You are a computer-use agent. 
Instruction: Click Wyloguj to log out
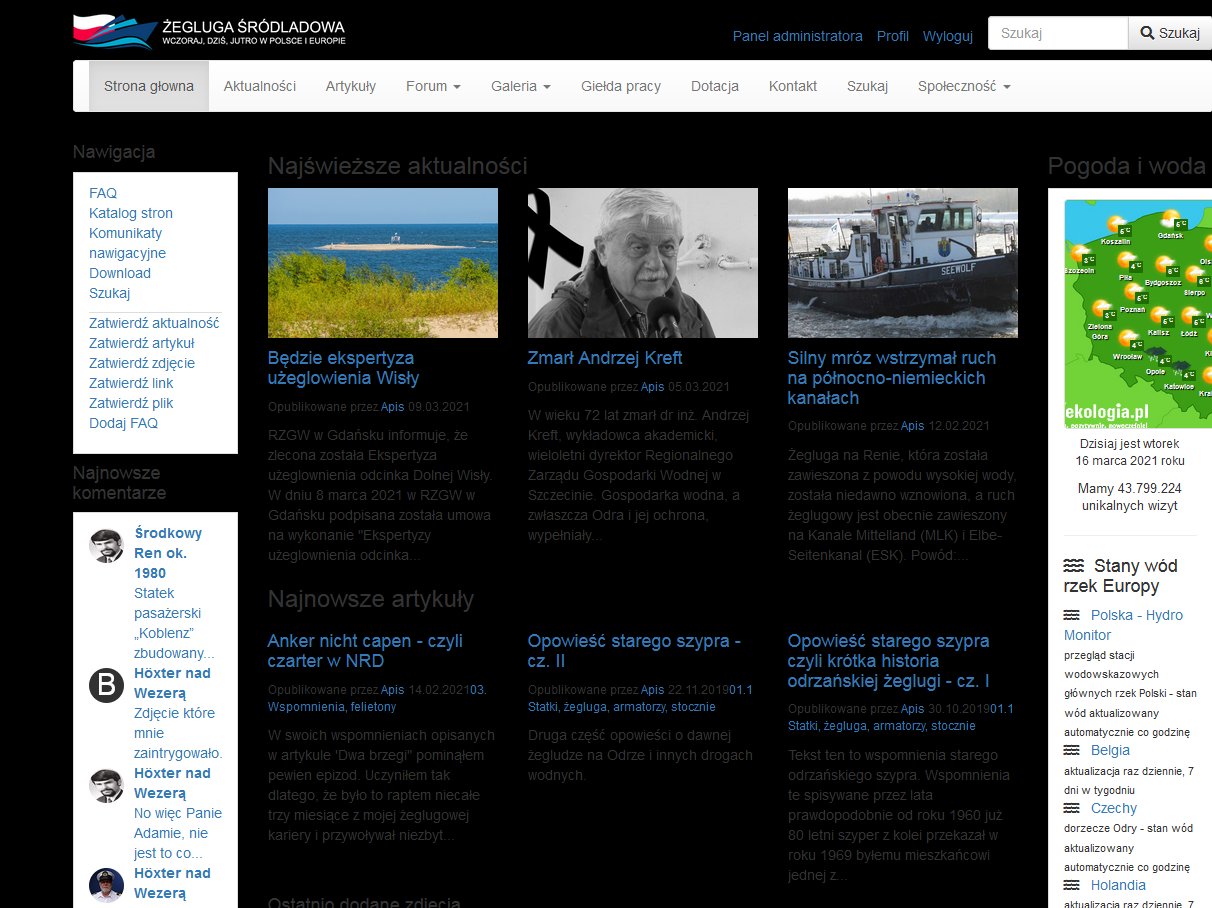pyautogui.click(x=947, y=36)
